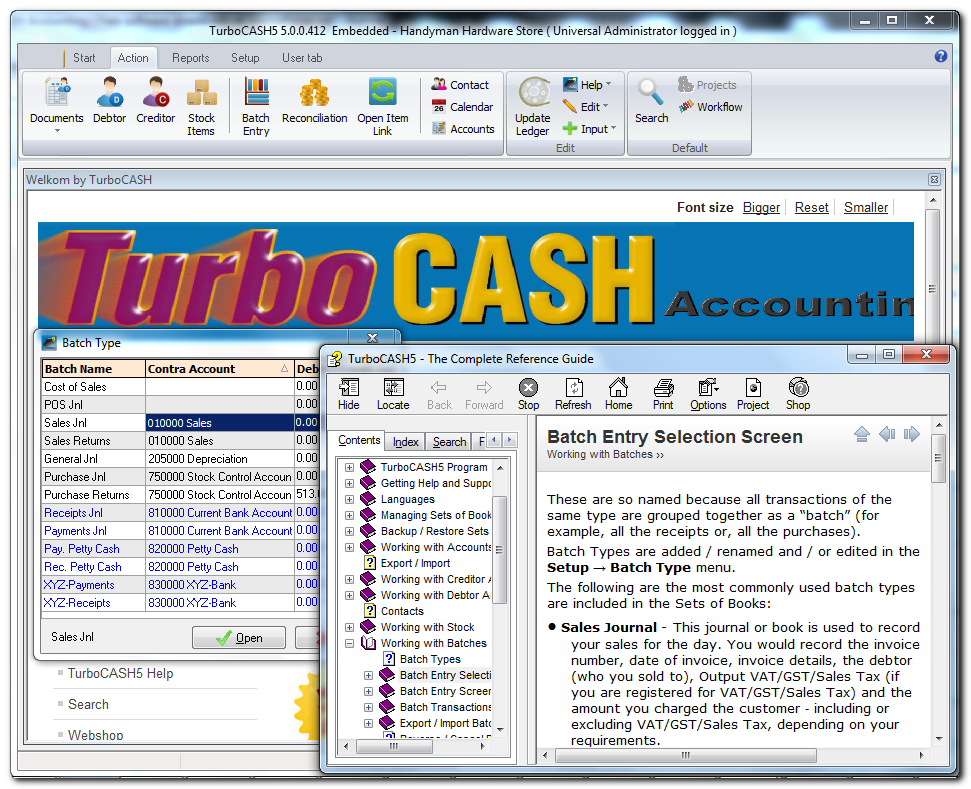Screen dimensions: 971x789
Task: Expand the Batch Transactions node
Action: pyautogui.click(x=368, y=707)
